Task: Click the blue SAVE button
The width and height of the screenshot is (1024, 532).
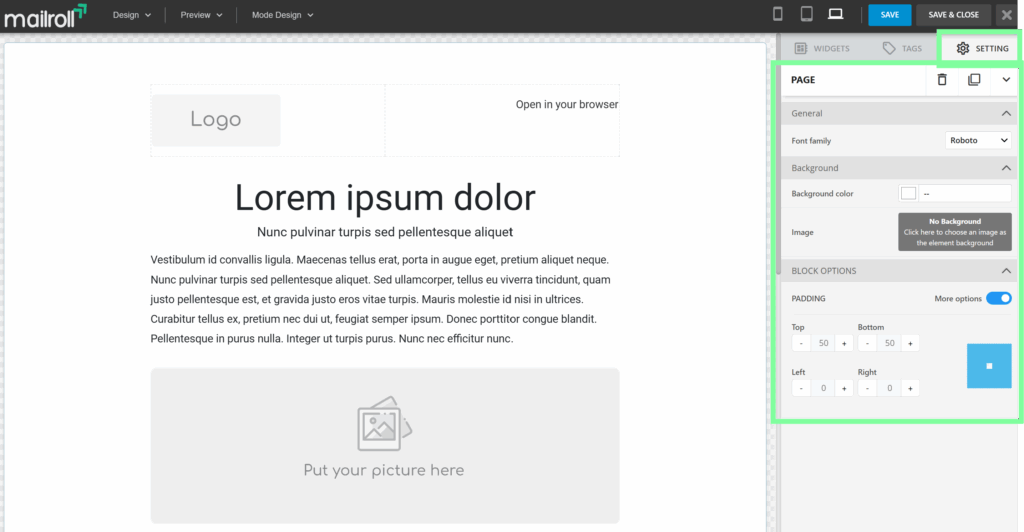Action: (889, 15)
